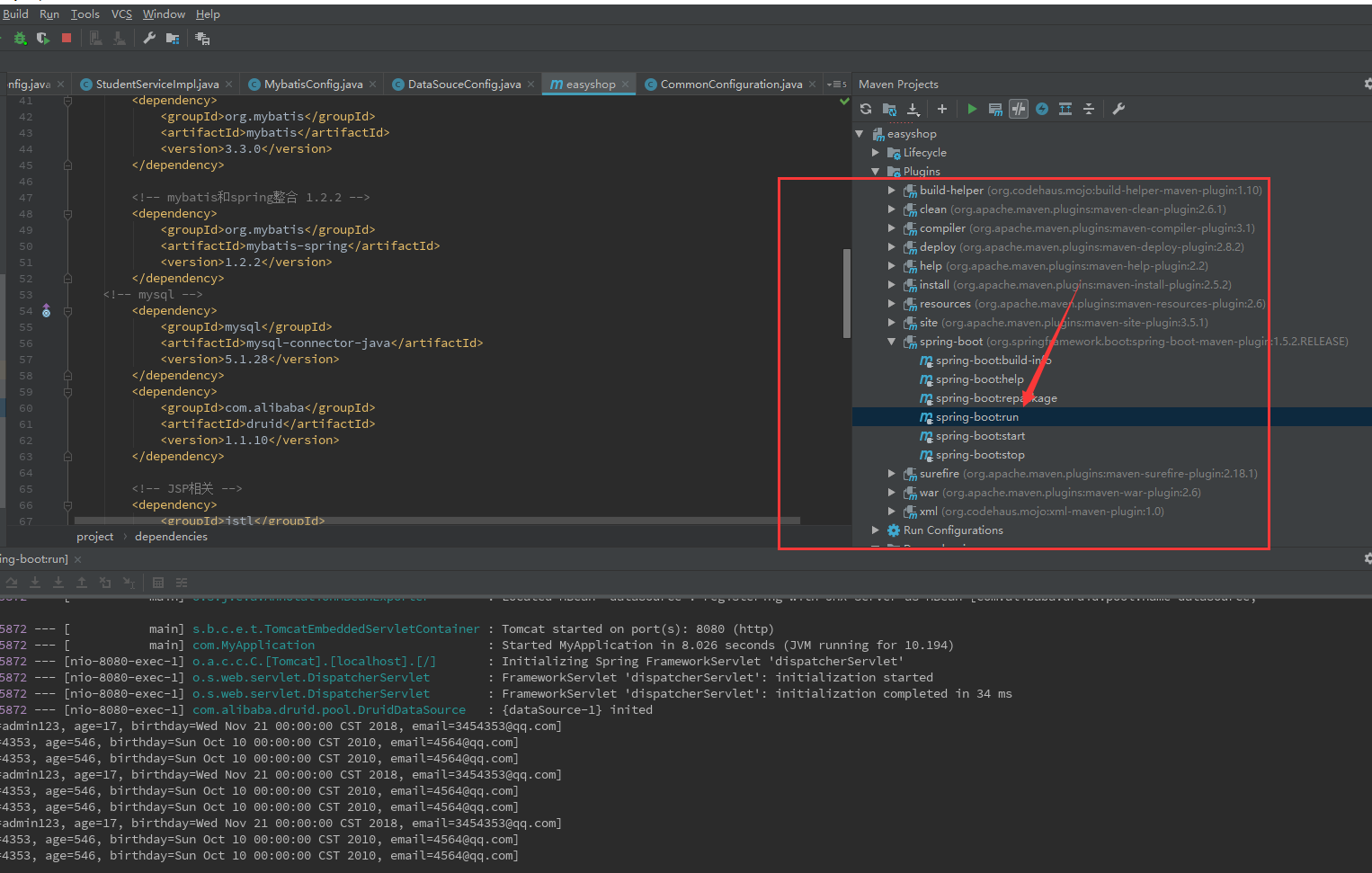The image size is (1372, 873).
Task: Run the spring-boot:run goal
Action: pyautogui.click(x=977, y=416)
